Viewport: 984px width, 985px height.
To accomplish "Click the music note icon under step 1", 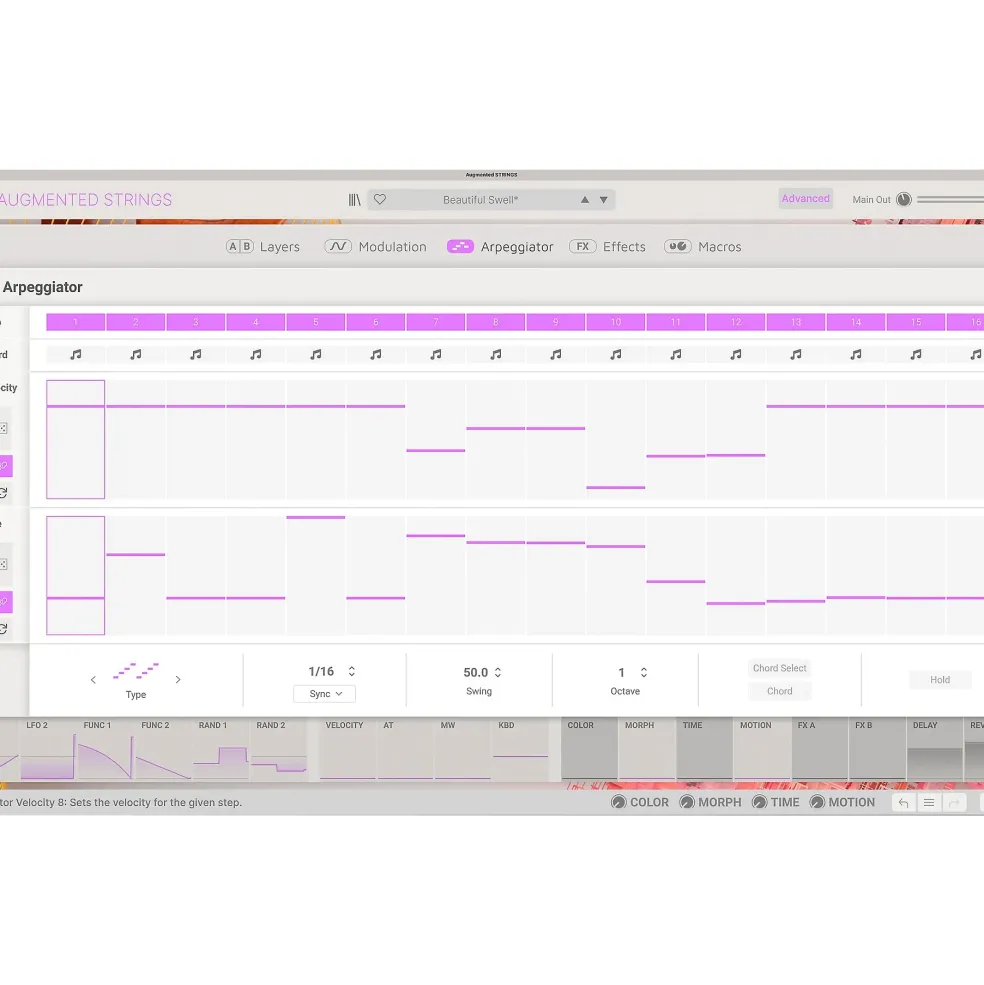I will [75, 354].
